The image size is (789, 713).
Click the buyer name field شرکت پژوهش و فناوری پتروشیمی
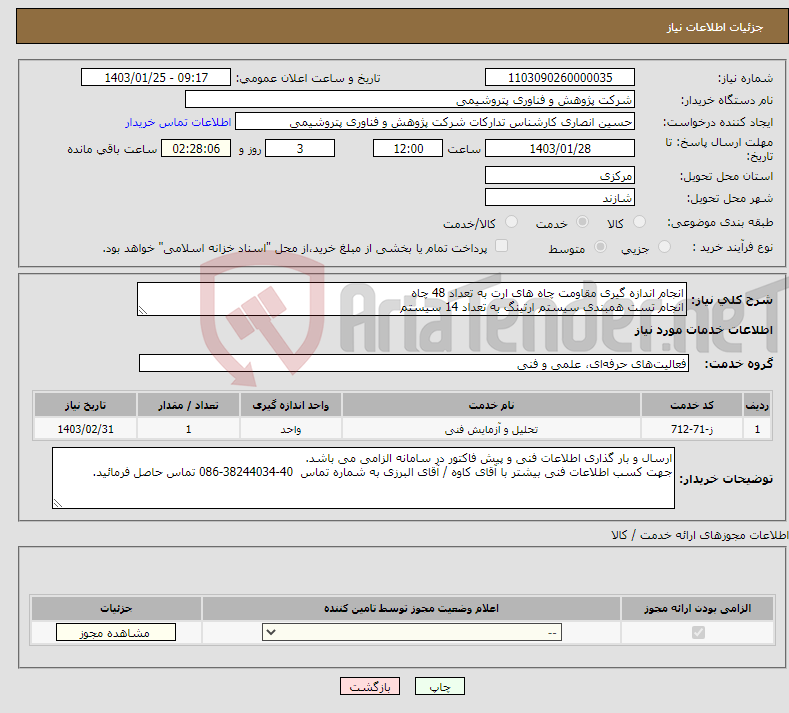point(410,100)
